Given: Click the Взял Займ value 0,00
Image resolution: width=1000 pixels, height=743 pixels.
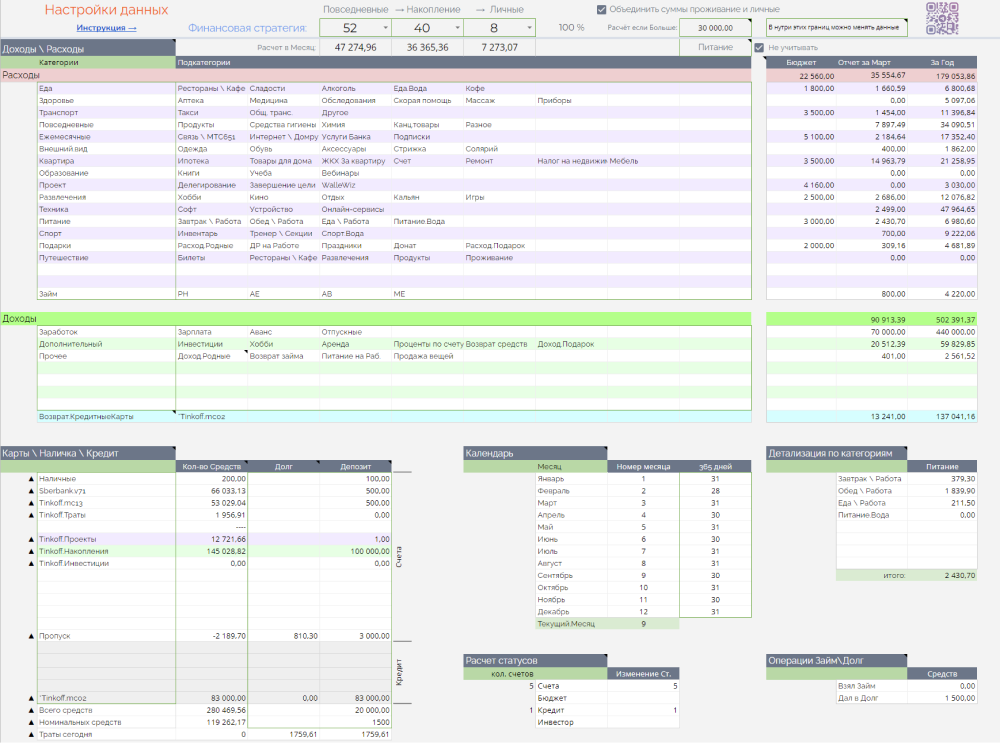Looking at the screenshot, I should click(x=942, y=686).
